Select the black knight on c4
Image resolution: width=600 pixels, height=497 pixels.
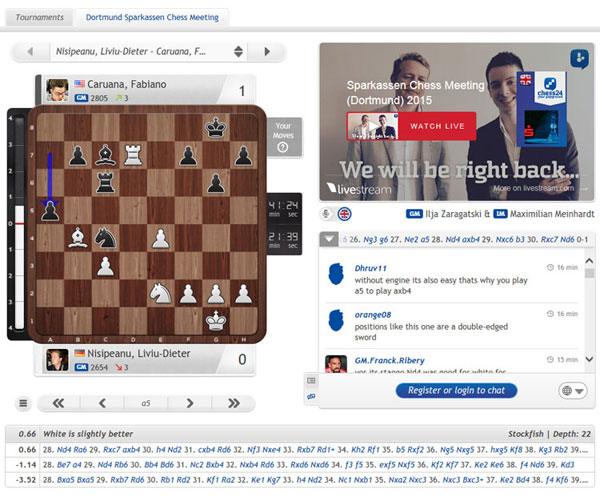[106, 238]
